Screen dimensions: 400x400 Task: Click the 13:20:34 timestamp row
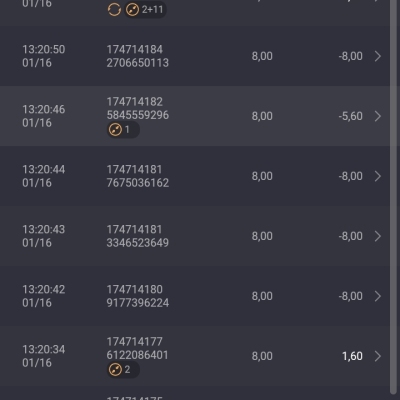(195, 356)
